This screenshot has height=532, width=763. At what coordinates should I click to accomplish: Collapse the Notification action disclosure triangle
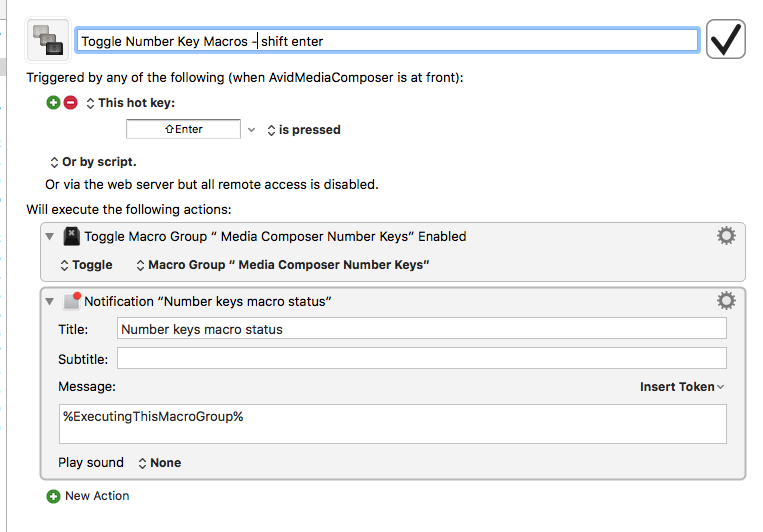pos(49,301)
